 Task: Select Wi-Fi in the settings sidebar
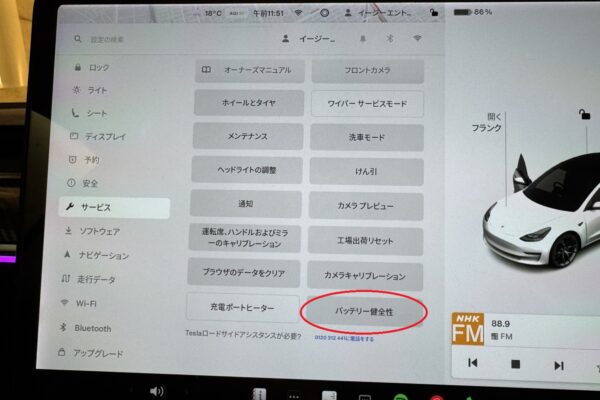[x=90, y=303]
